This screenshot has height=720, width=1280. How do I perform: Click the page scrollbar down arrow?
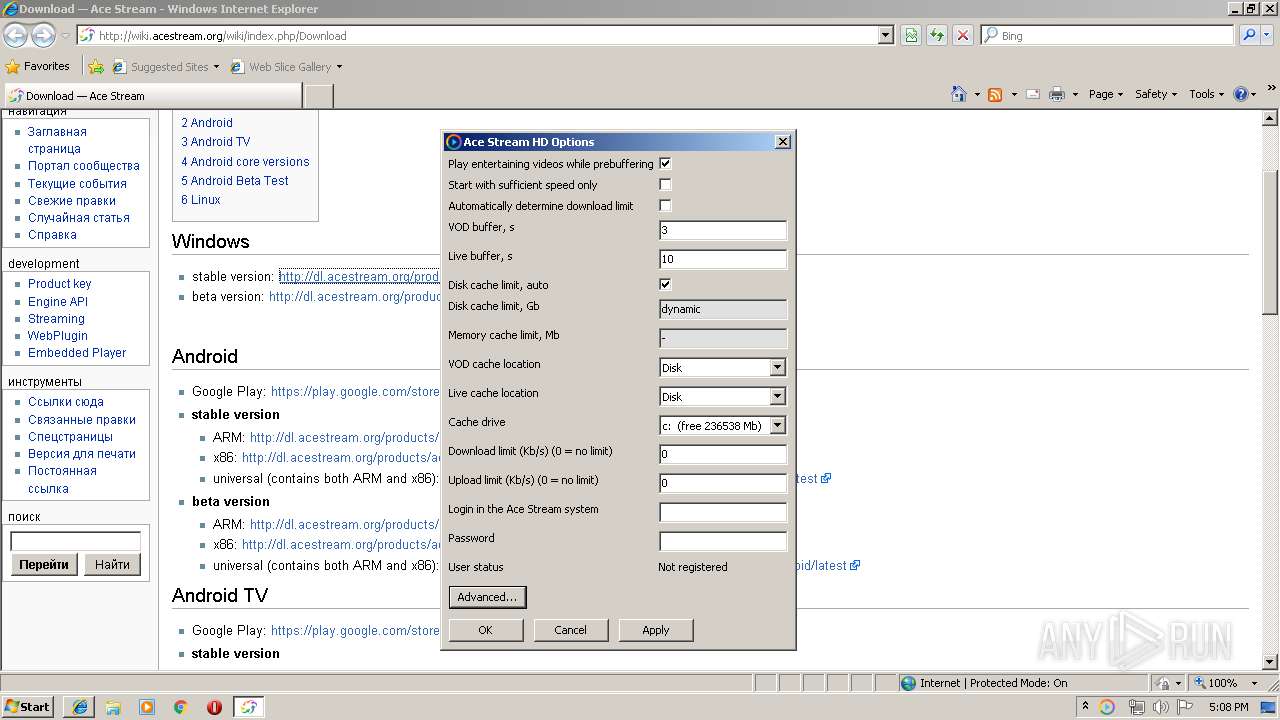[1271, 662]
